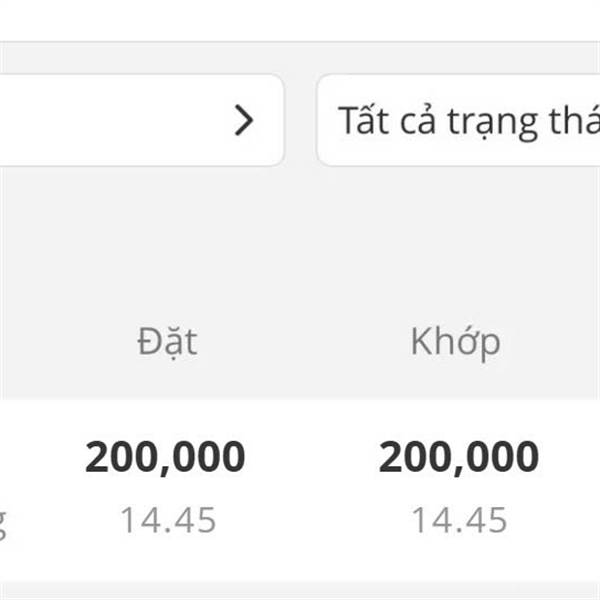The height and width of the screenshot is (600, 600).
Task: Click the right chevron arrow in the left filter box
Action: click(244, 121)
